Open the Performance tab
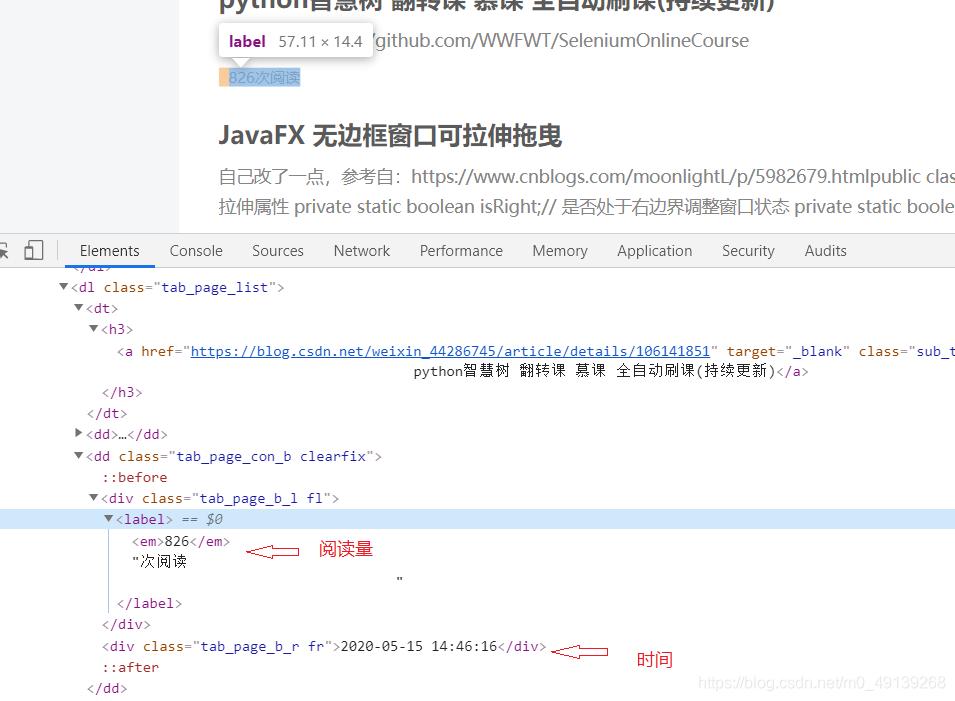 coord(460,250)
